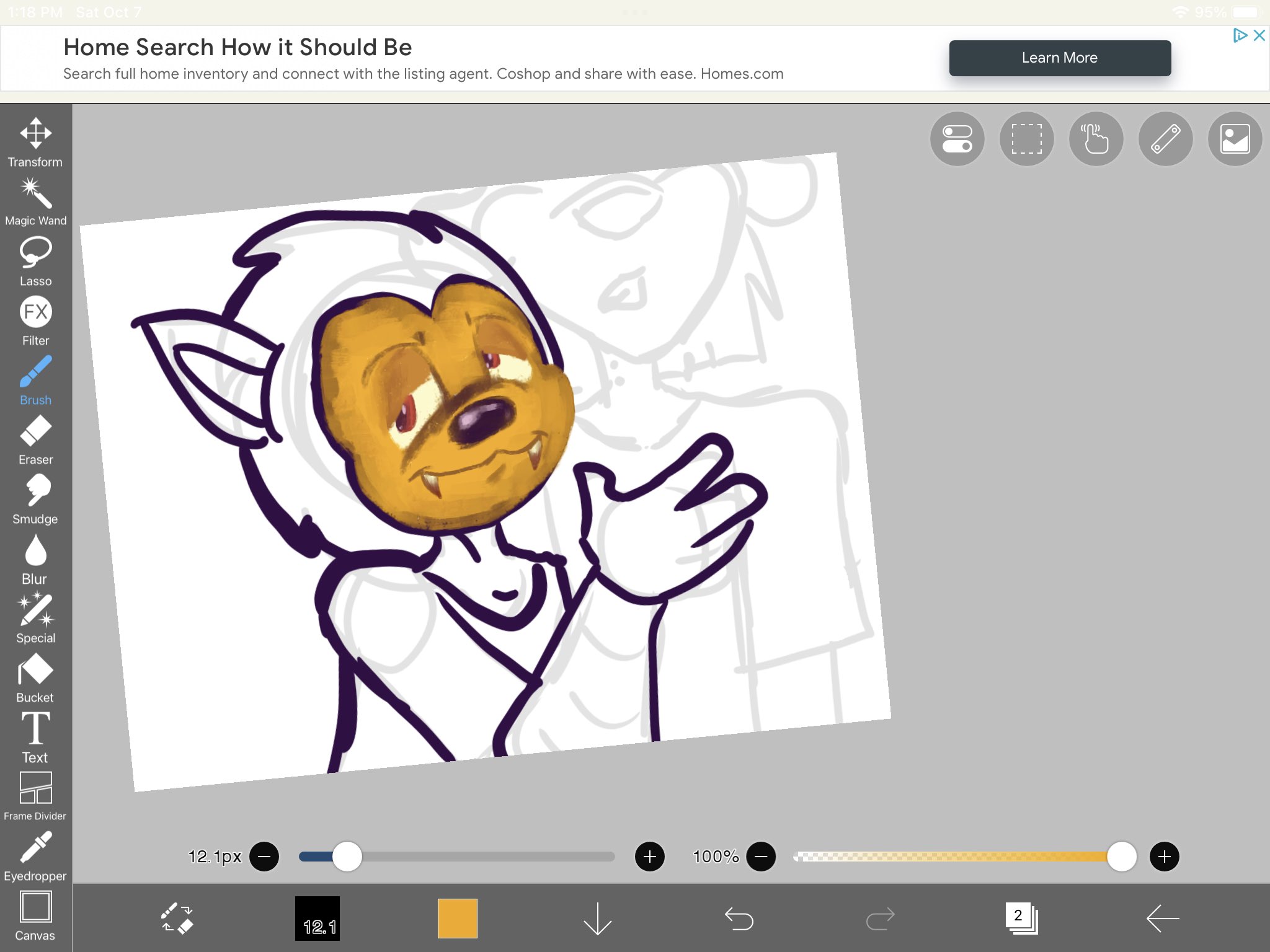Undo the last stroke
Image resolution: width=1270 pixels, height=952 pixels.
click(x=739, y=918)
